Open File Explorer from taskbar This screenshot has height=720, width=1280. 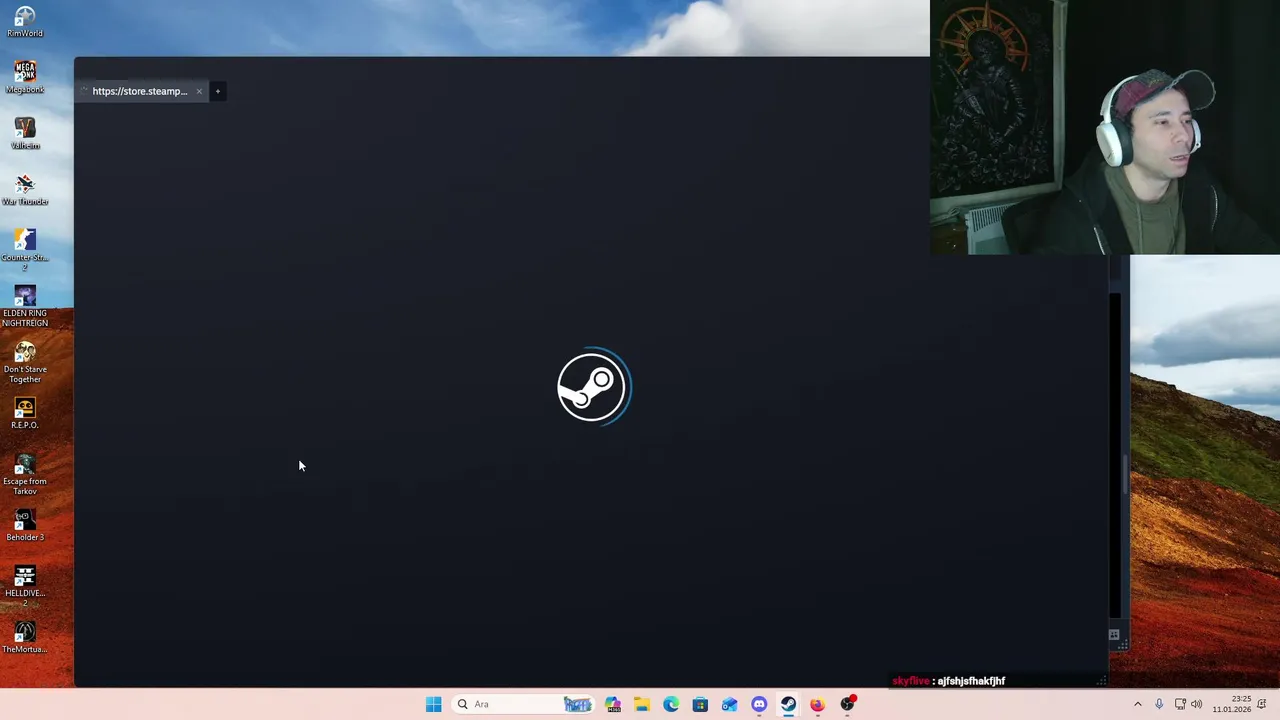click(x=642, y=704)
